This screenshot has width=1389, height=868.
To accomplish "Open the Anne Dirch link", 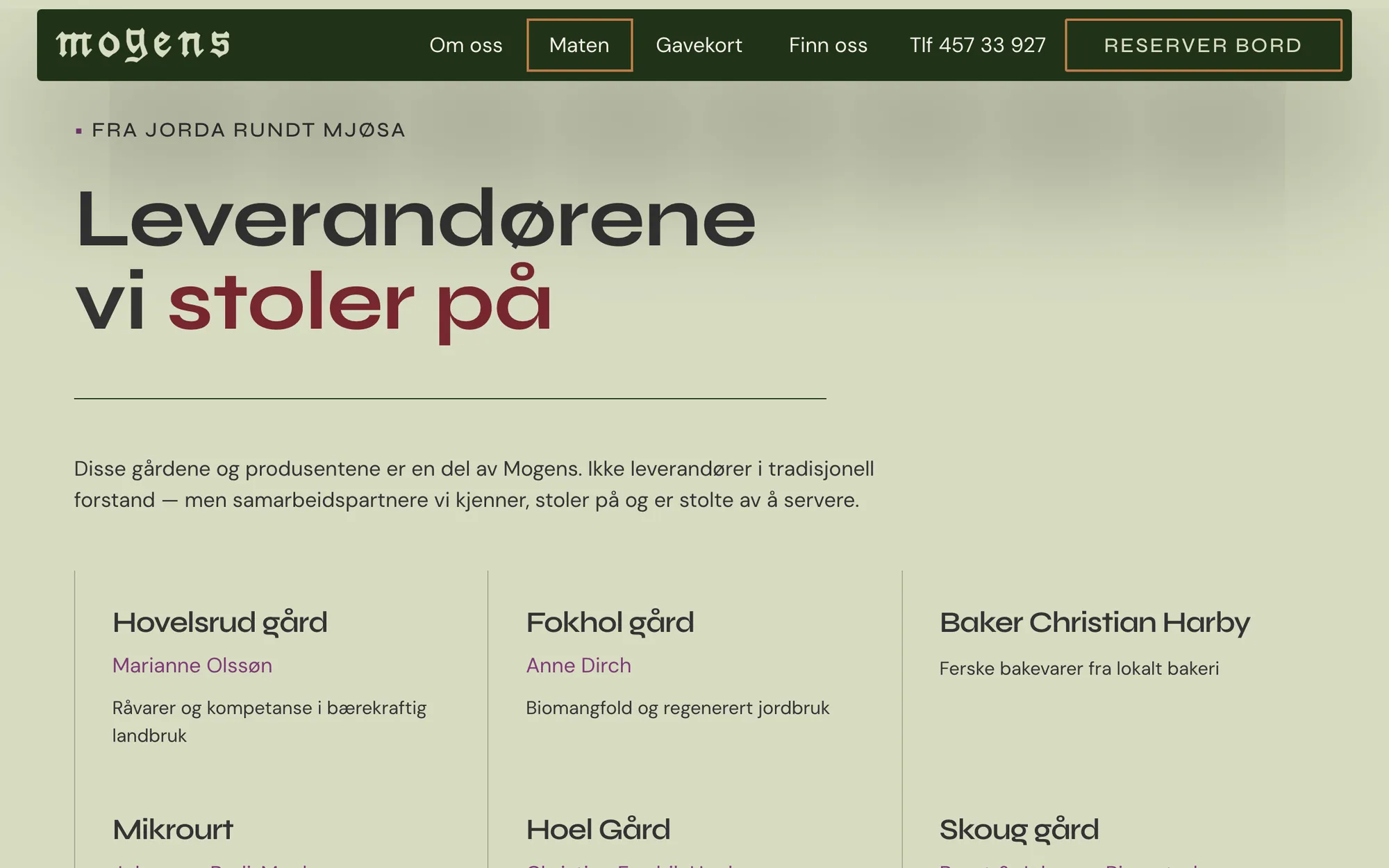I will pyautogui.click(x=579, y=665).
